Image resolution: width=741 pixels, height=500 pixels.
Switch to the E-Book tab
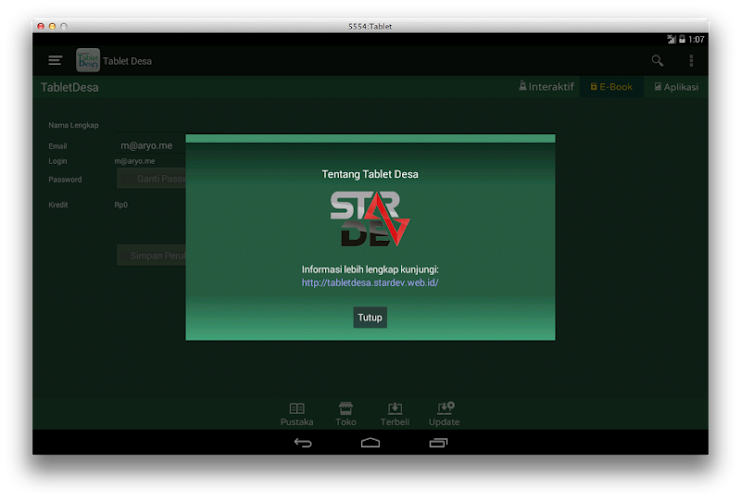[611, 87]
